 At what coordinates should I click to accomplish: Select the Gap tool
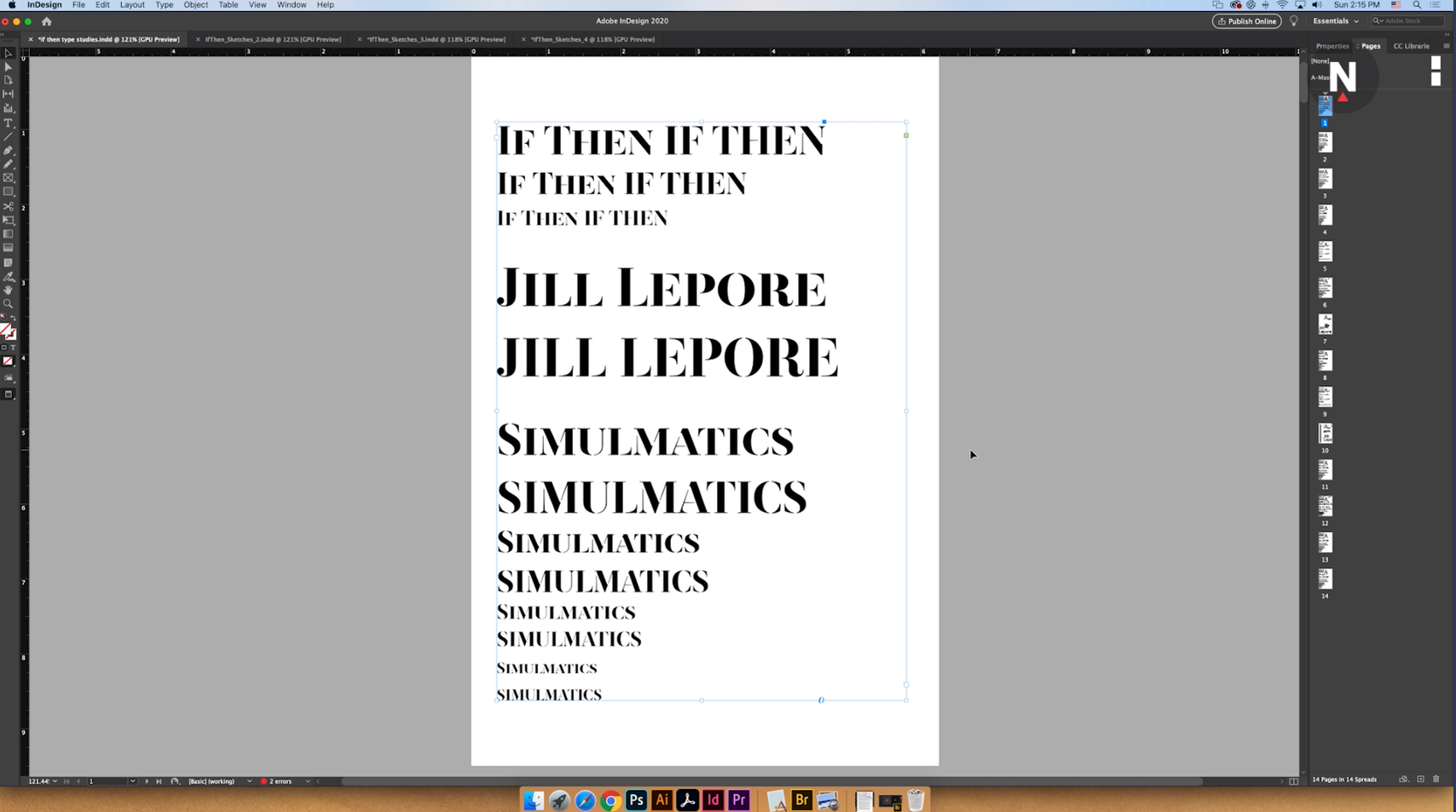click(x=9, y=94)
